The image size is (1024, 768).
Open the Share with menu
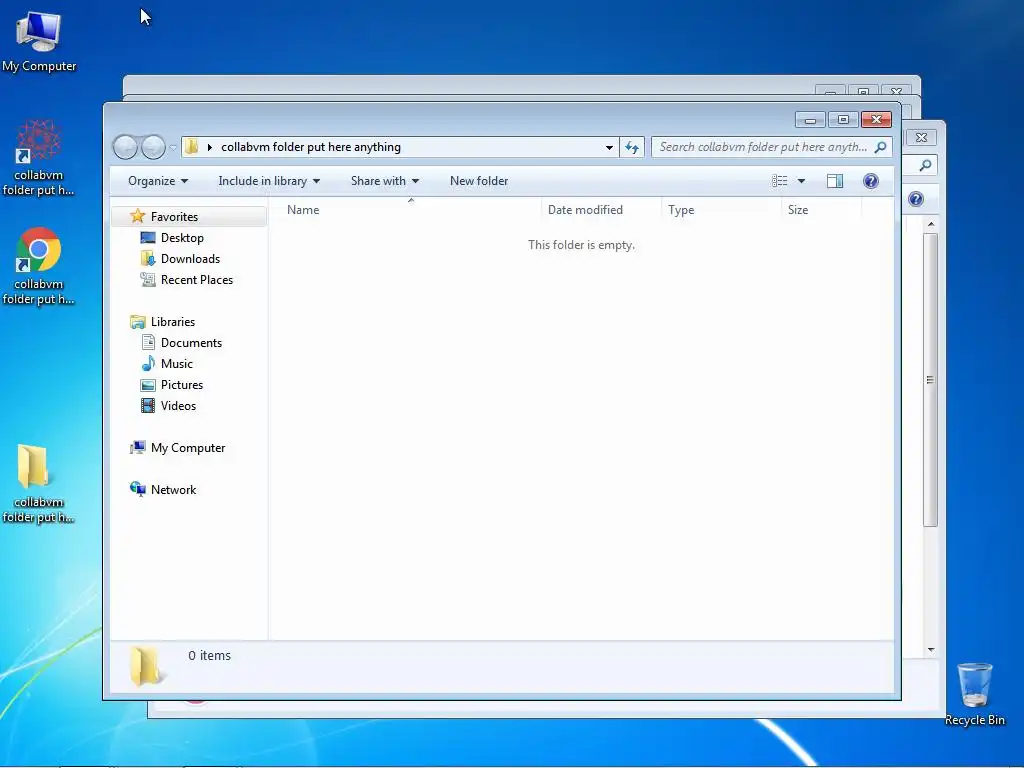[385, 181]
